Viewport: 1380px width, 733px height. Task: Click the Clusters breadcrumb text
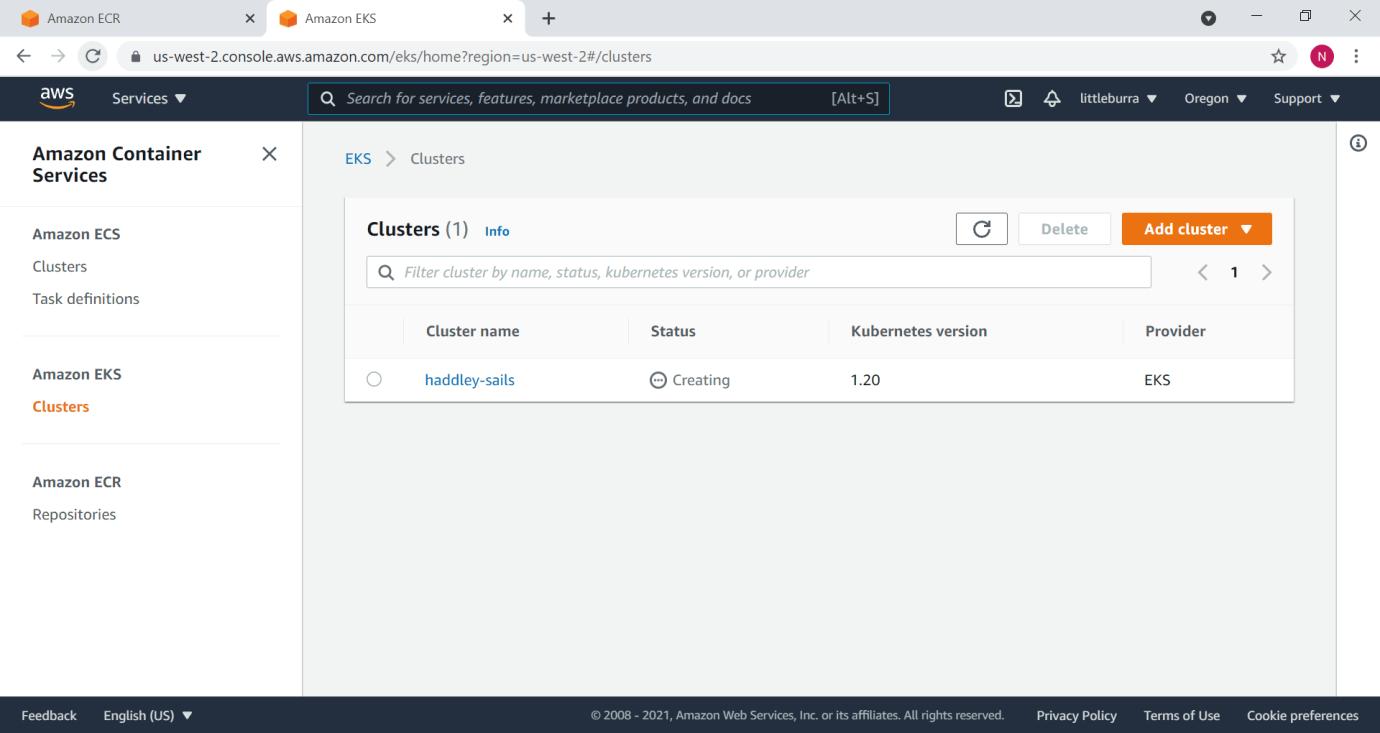[437, 158]
